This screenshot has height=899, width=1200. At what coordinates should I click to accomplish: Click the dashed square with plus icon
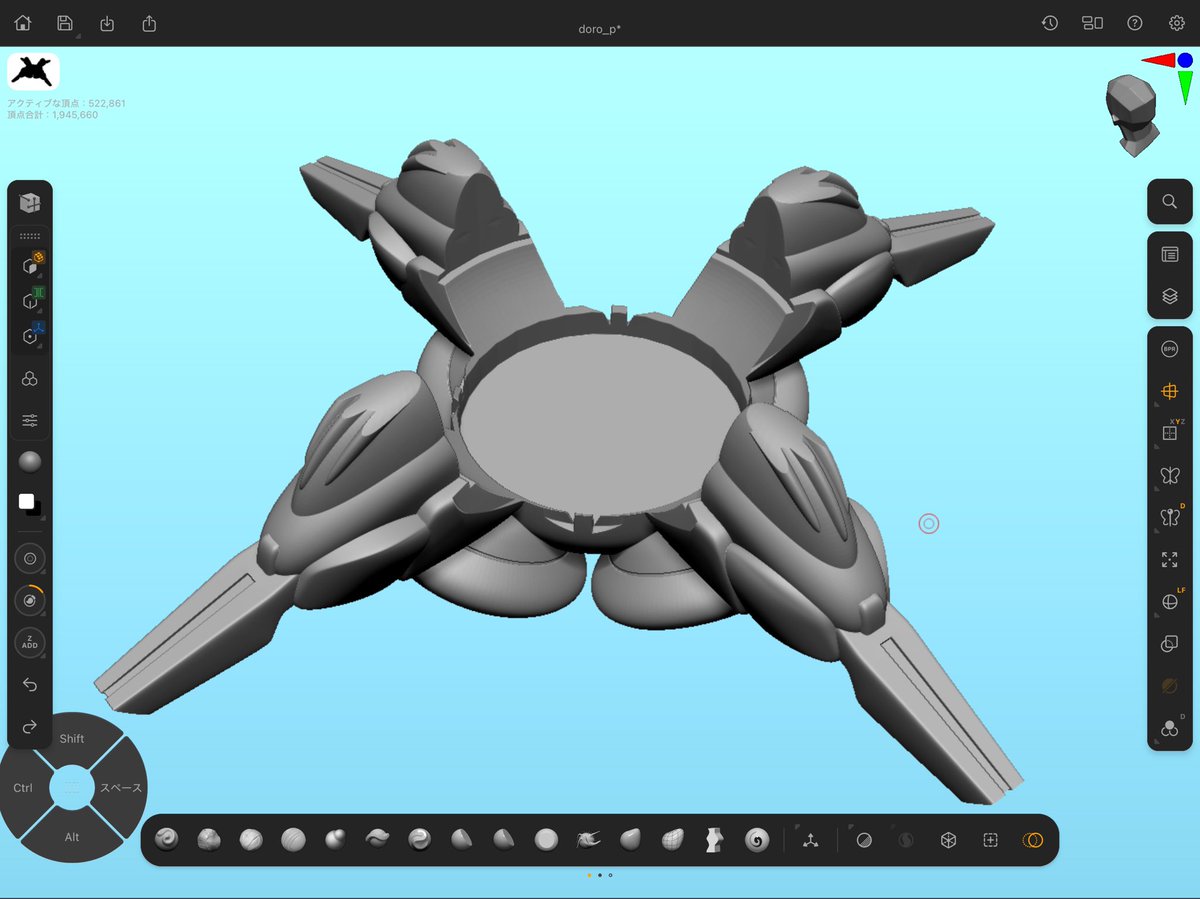click(990, 840)
